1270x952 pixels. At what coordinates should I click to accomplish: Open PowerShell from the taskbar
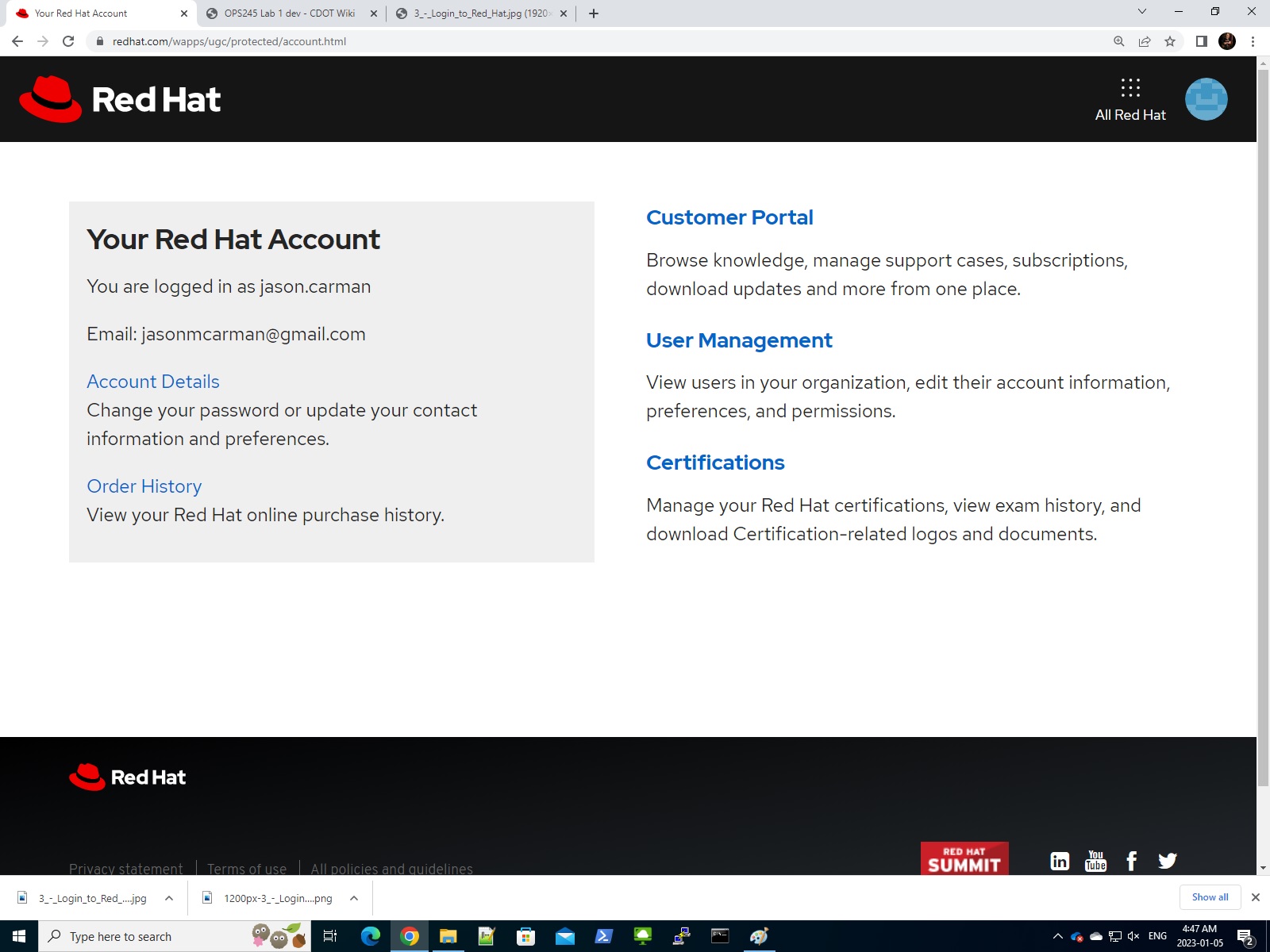tap(603, 936)
